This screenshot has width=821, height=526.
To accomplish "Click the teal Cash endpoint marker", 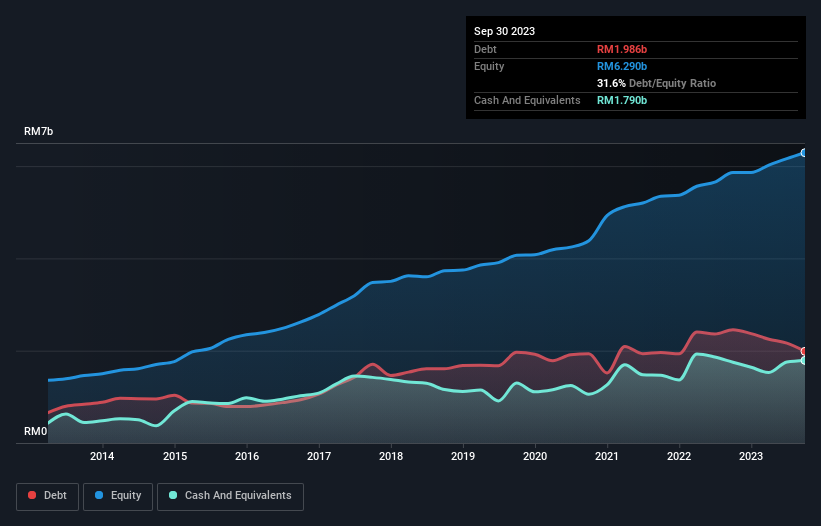I will click(804, 361).
